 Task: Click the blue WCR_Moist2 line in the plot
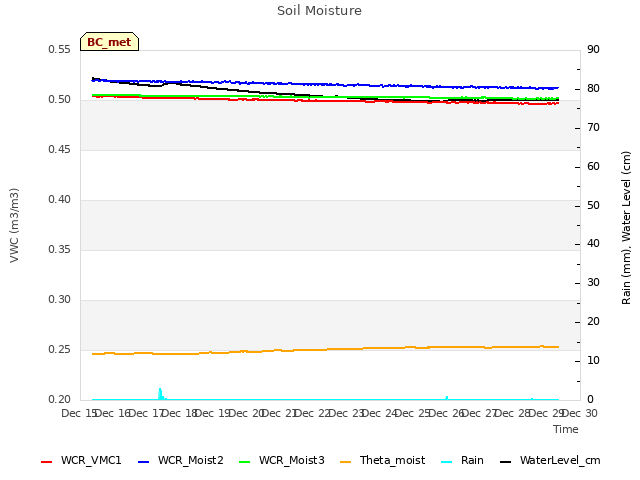pos(326,84)
